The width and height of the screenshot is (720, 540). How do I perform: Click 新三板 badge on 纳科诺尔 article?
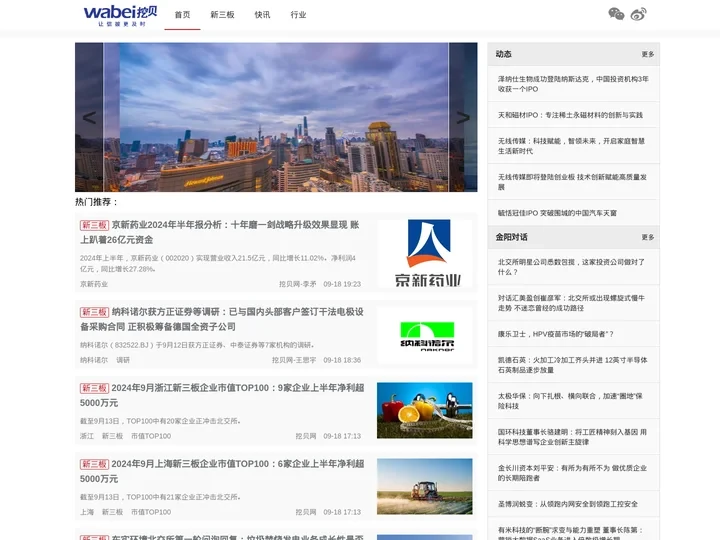tap(94, 312)
